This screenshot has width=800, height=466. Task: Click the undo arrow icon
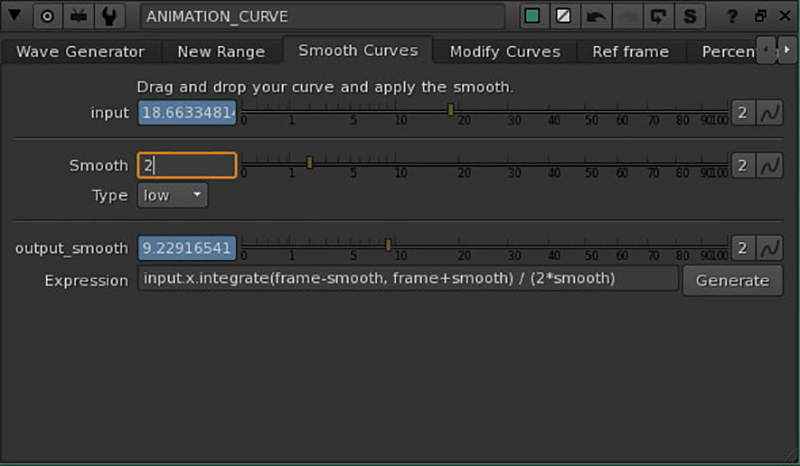point(595,16)
